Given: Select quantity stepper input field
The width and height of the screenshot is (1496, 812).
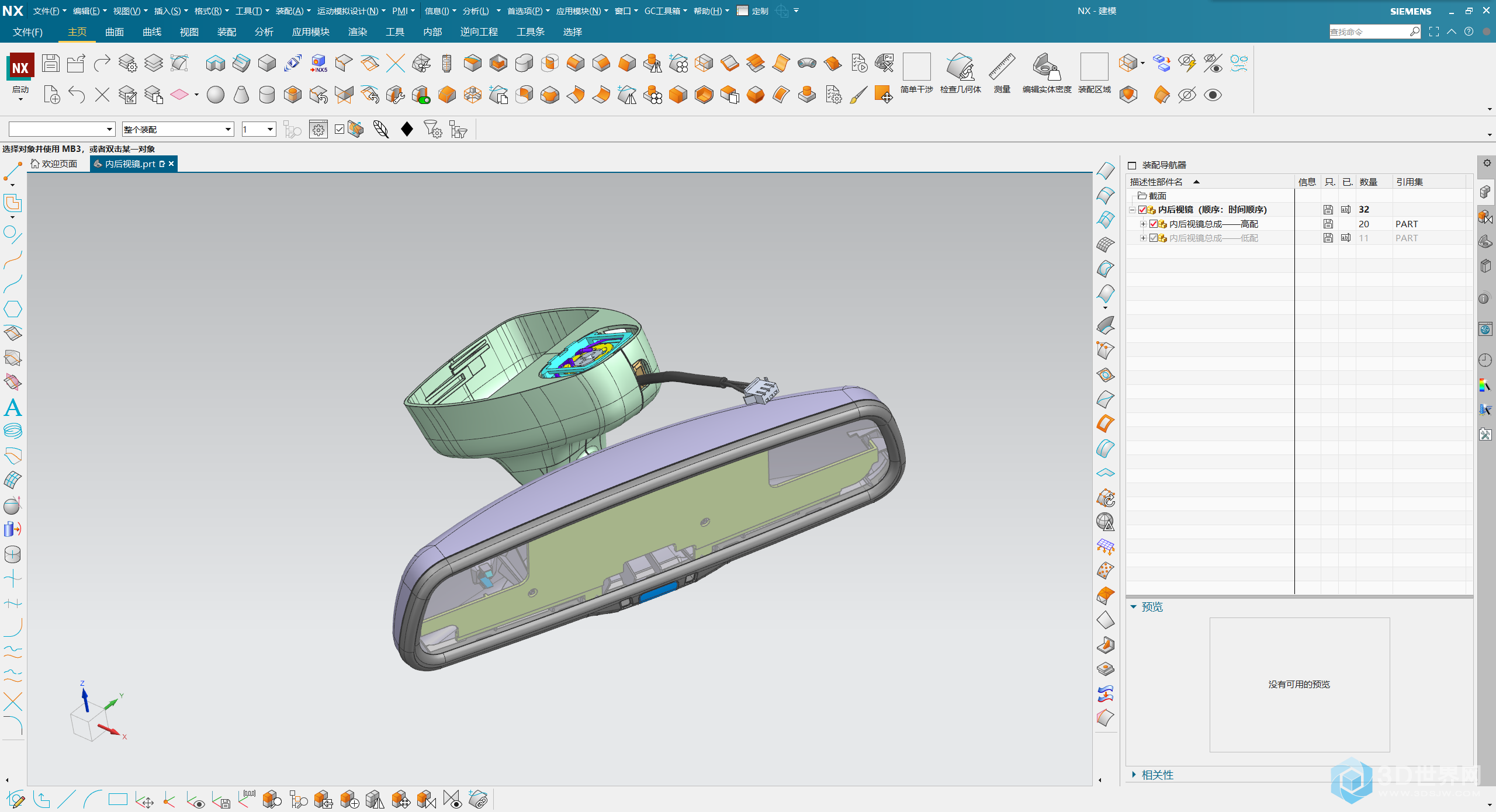Looking at the screenshot, I should coord(251,131).
